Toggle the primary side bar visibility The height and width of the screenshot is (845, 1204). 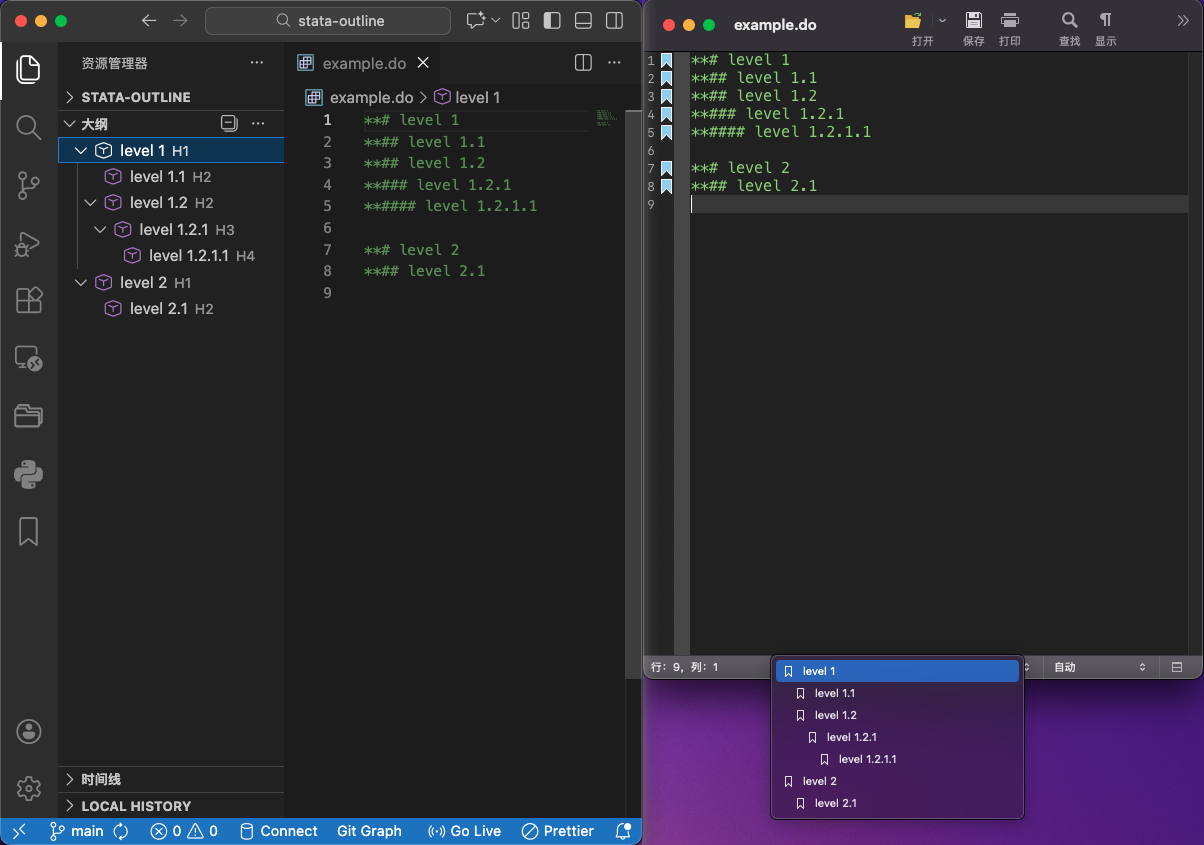(x=552, y=21)
